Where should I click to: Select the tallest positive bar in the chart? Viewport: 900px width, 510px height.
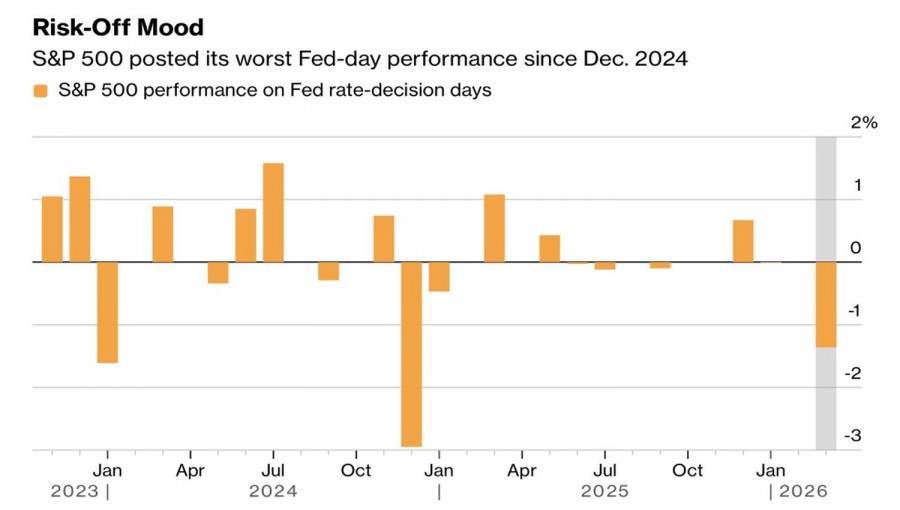[273, 212]
